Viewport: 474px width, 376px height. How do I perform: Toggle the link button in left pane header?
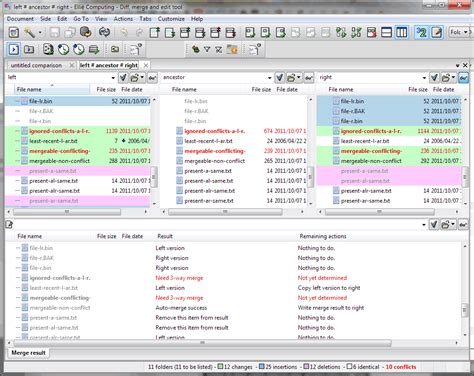152,78
